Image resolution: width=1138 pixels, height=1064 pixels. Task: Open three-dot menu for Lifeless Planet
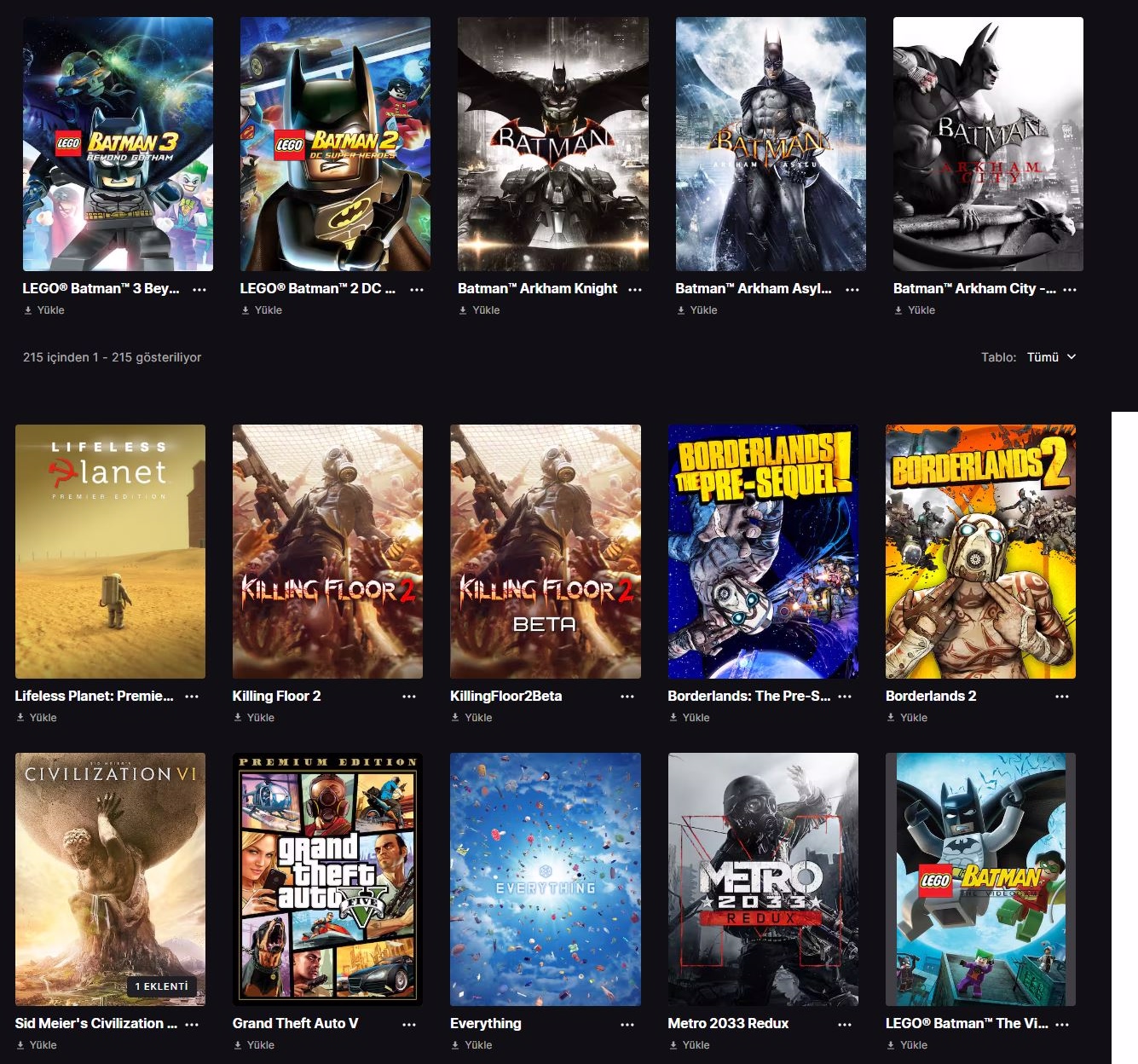click(x=192, y=697)
